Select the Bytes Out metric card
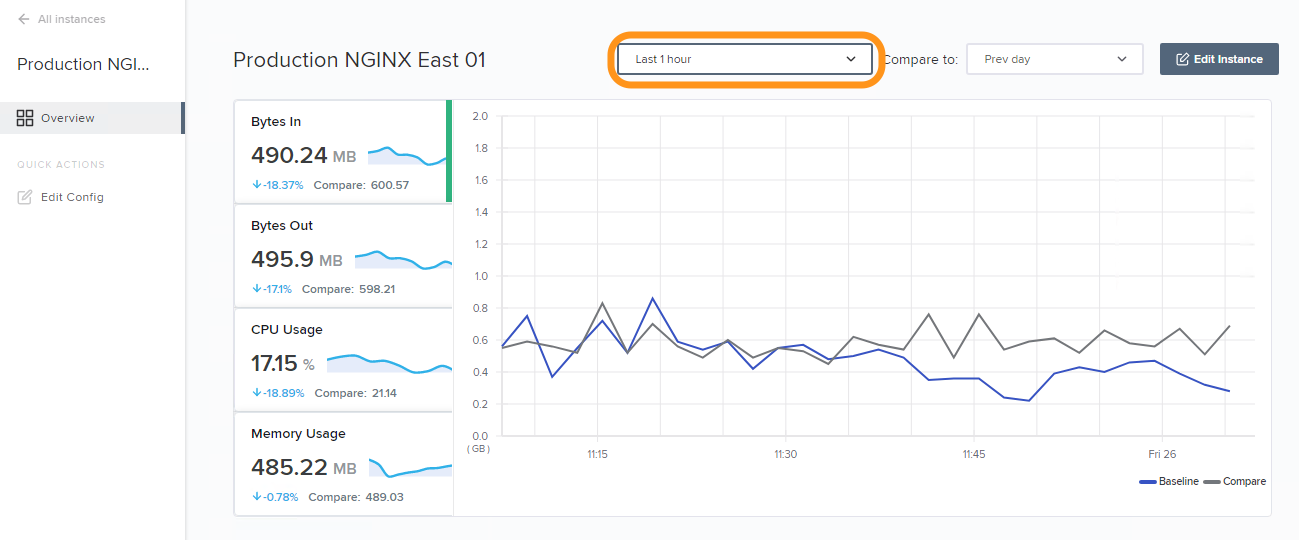The image size is (1299, 540). (x=343, y=256)
